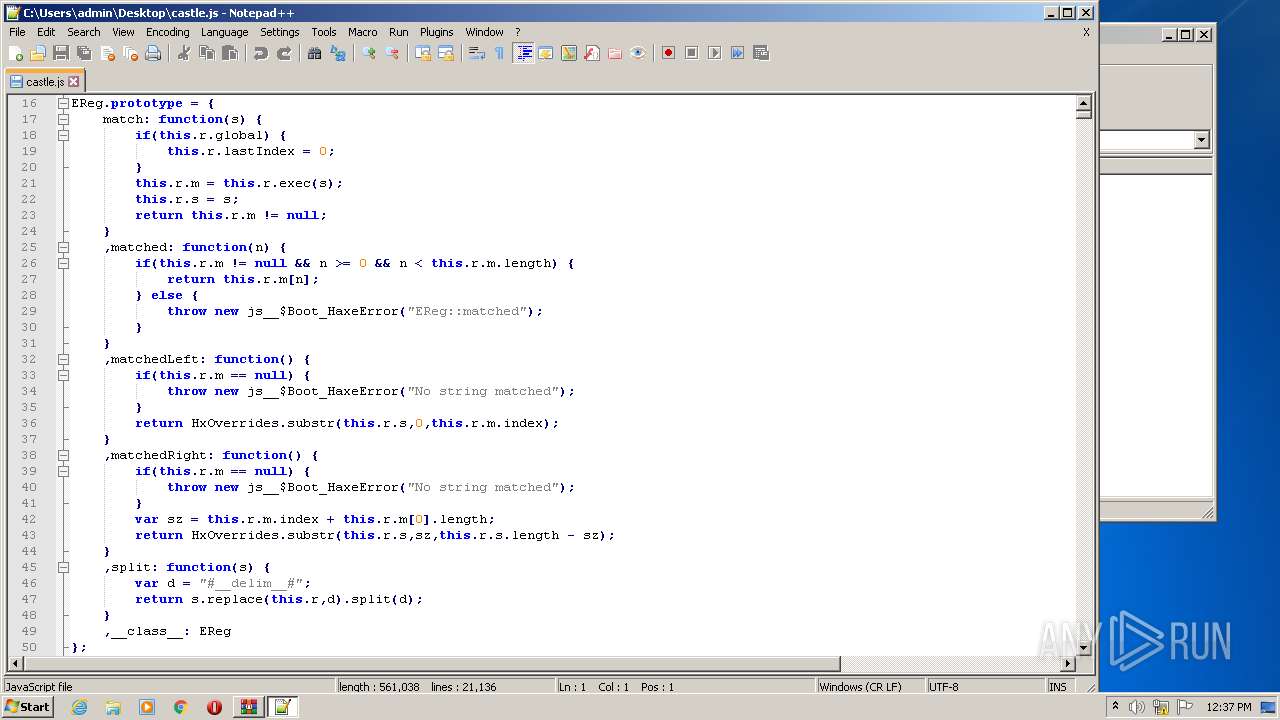Save the file using Save icon

pyautogui.click(x=61, y=53)
